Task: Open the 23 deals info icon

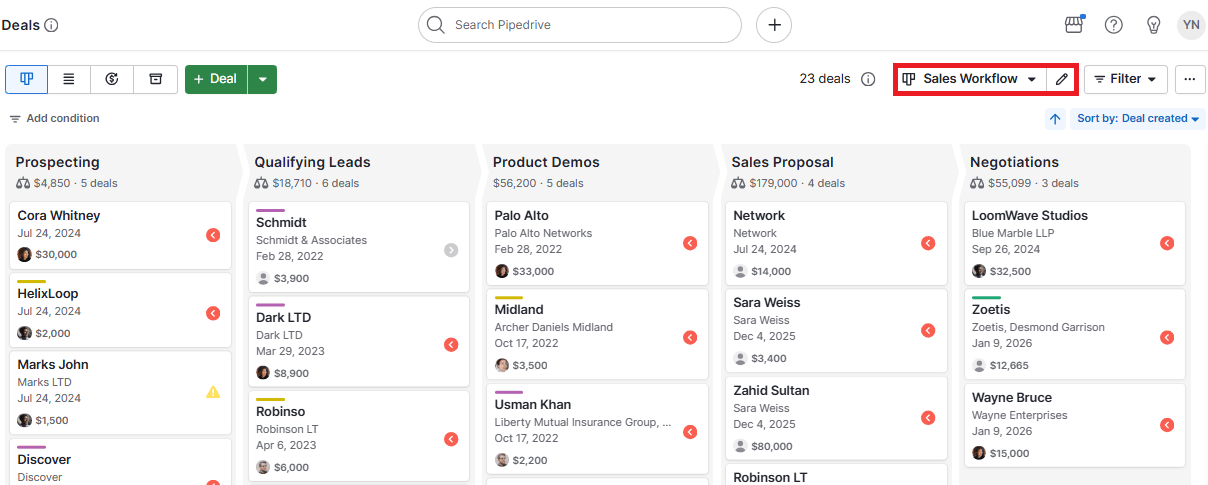Action: pos(868,79)
